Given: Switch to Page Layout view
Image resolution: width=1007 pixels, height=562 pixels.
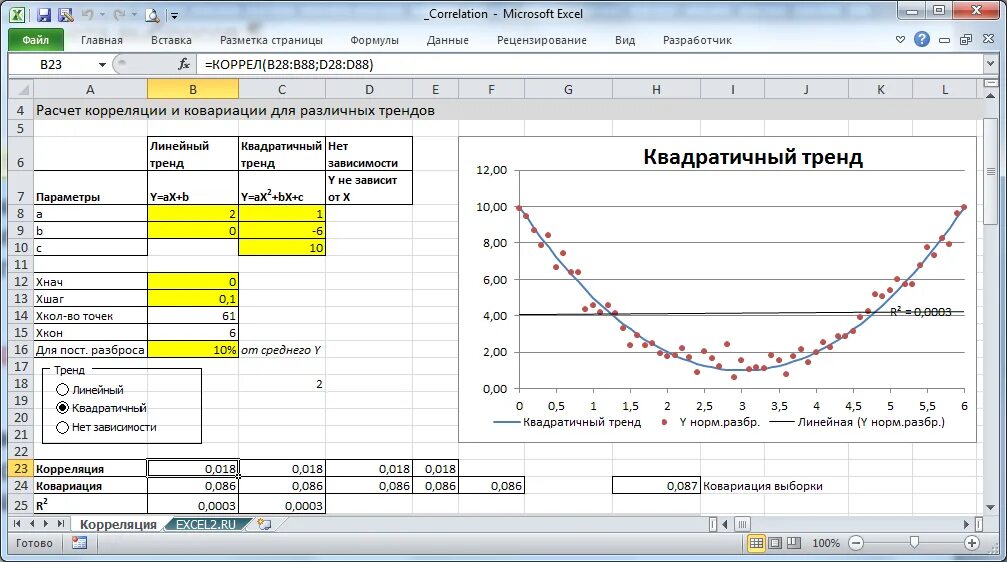Looking at the screenshot, I should [x=775, y=543].
